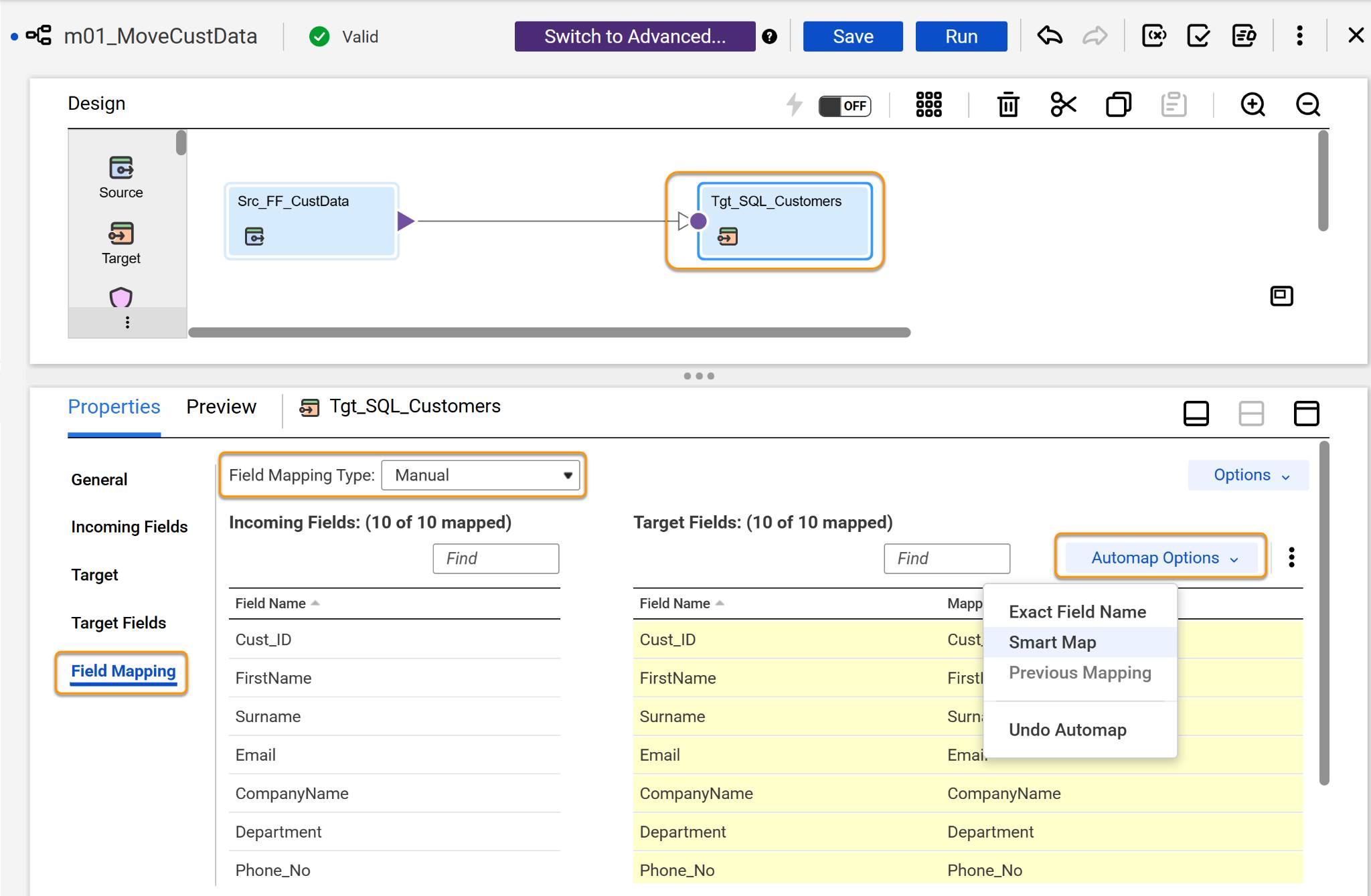
Task: Toggle the OFF switch in Design toolbar
Action: [x=845, y=106]
